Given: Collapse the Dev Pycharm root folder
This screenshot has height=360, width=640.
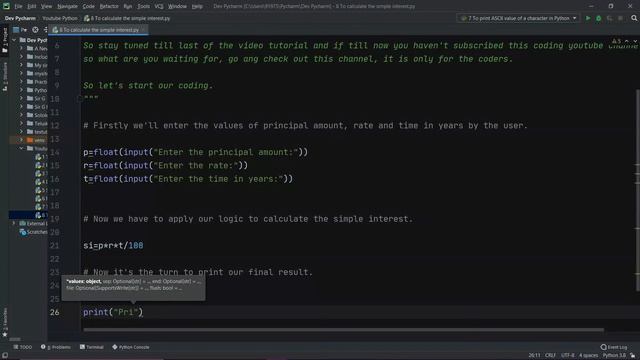Looking at the screenshot, I should click(14, 40).
